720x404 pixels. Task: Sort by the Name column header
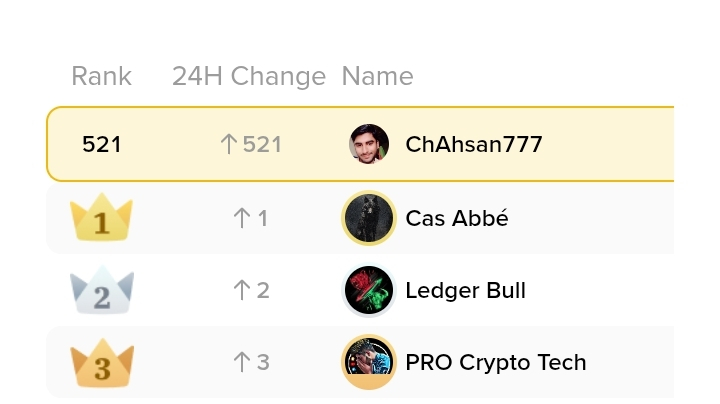pyautogui.click(x=377, y=76)
